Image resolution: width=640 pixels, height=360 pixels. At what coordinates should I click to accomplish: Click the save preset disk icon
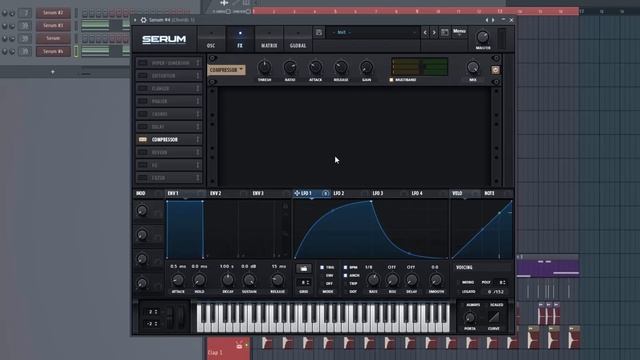319,32
